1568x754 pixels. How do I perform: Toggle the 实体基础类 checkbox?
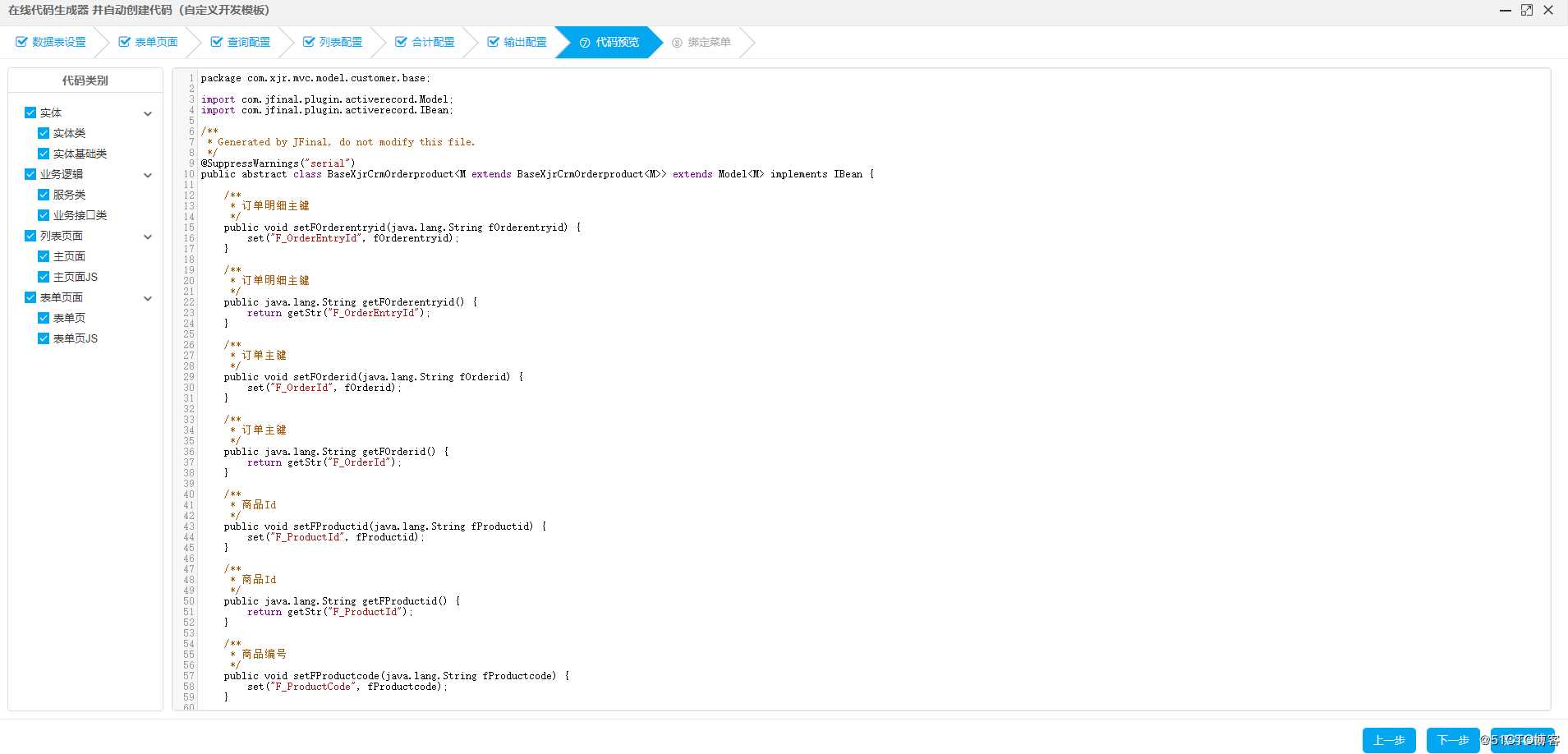44,154
